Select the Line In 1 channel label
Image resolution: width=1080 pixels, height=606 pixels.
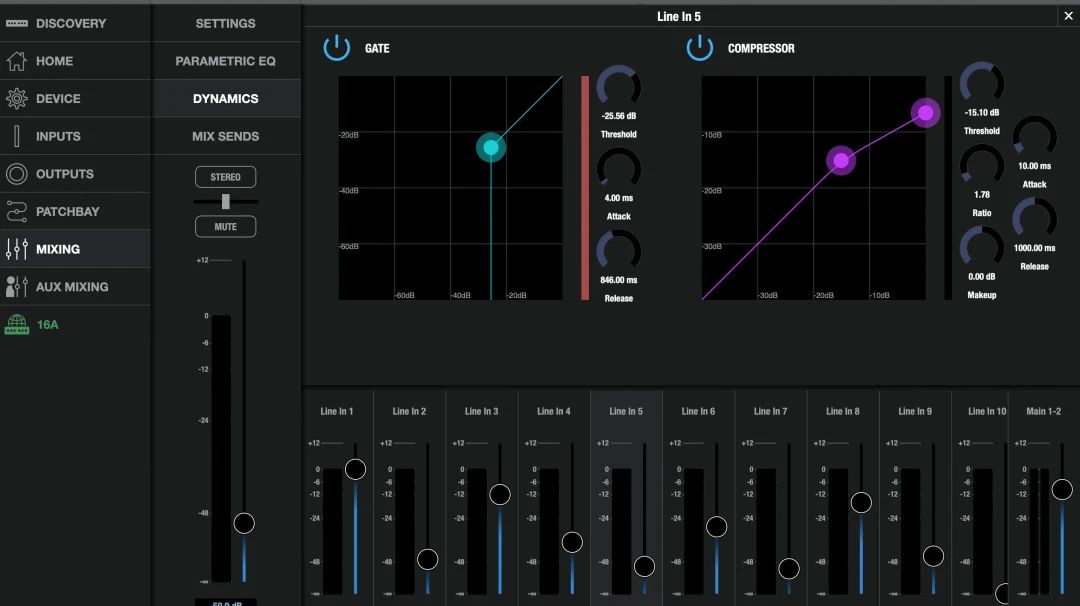(x=337, y=411)
